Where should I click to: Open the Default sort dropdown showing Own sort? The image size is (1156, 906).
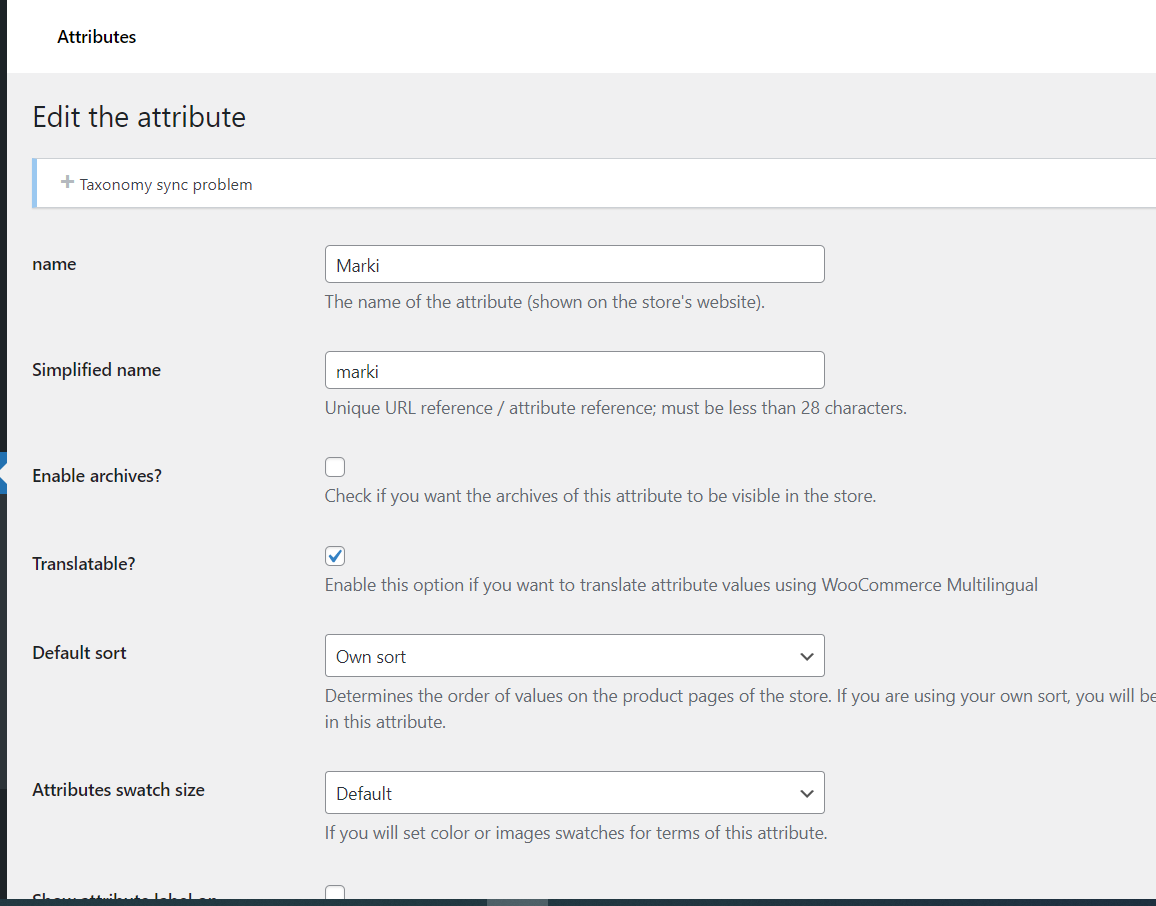574,657
